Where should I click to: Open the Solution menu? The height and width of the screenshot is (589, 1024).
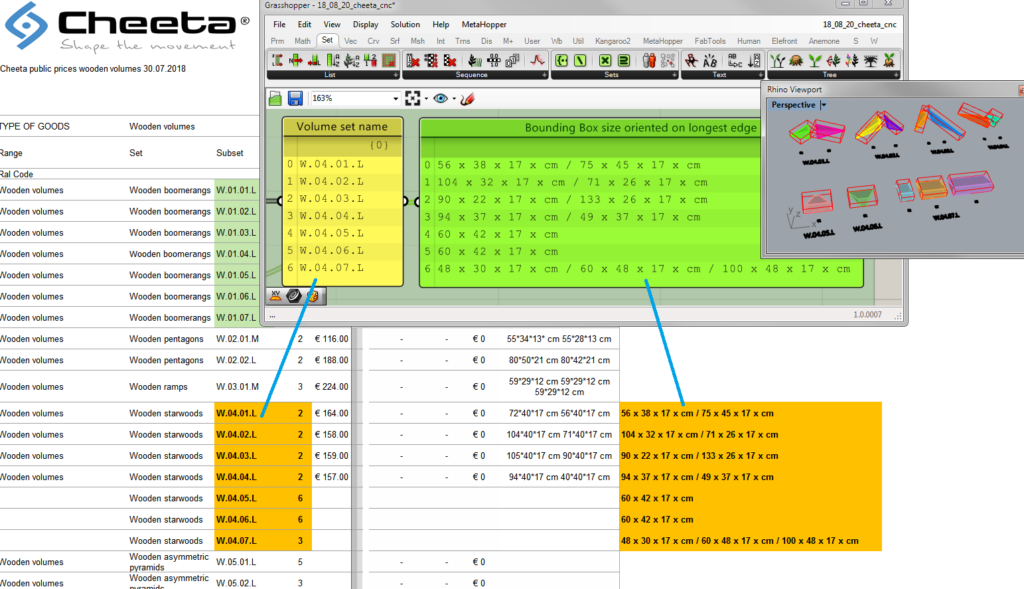405,24
